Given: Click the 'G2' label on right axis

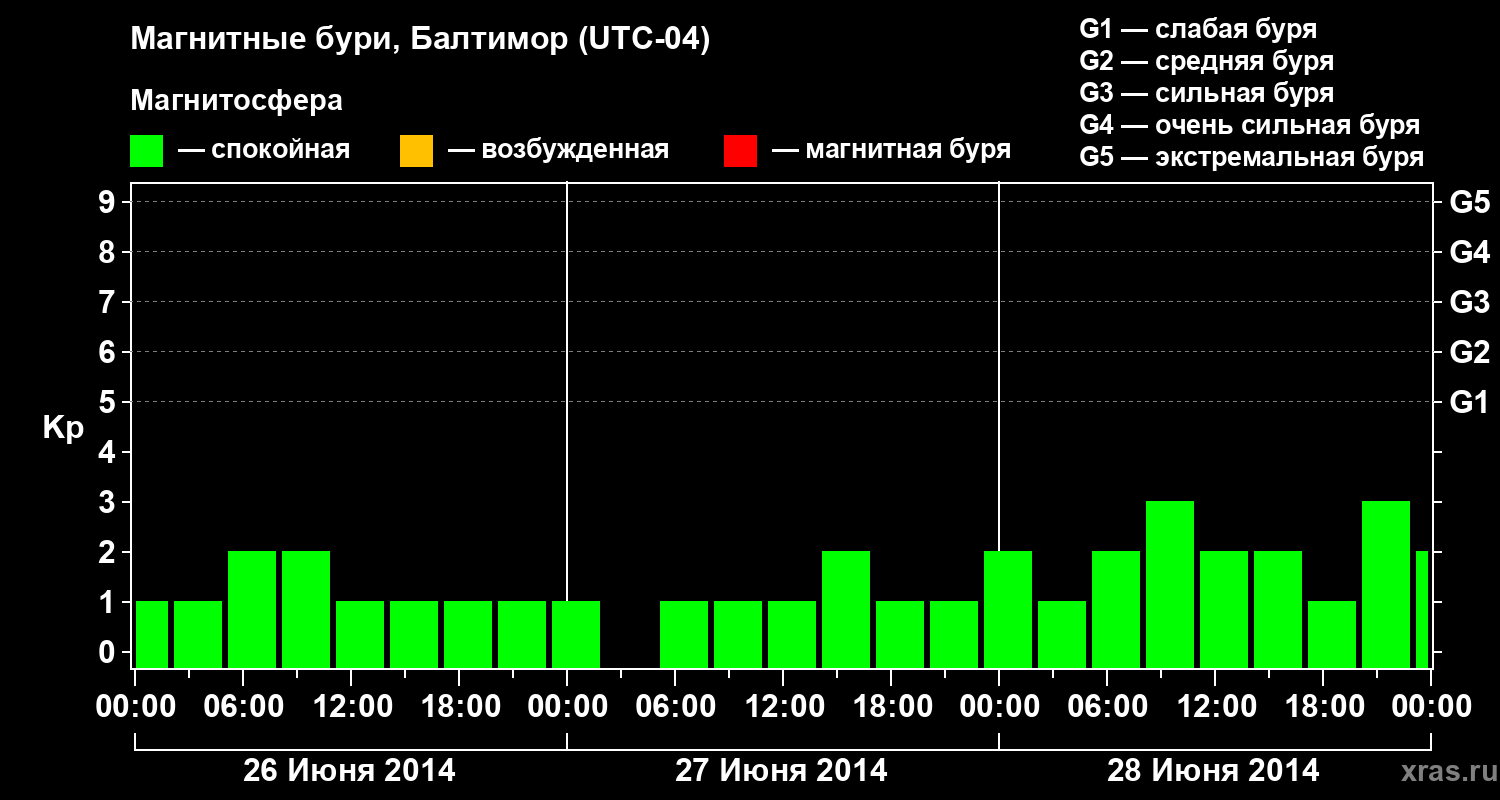Looking at the screenshot, I should tap(1469, 352).
